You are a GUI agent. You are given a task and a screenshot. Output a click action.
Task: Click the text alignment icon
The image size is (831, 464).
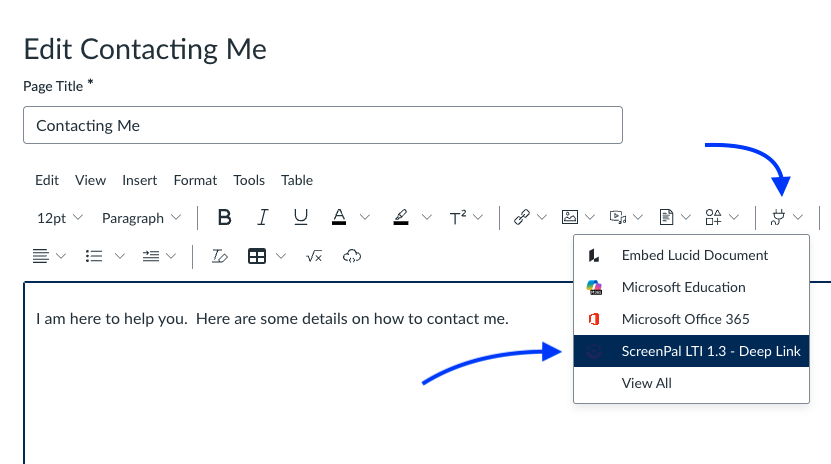coord(40,256)
